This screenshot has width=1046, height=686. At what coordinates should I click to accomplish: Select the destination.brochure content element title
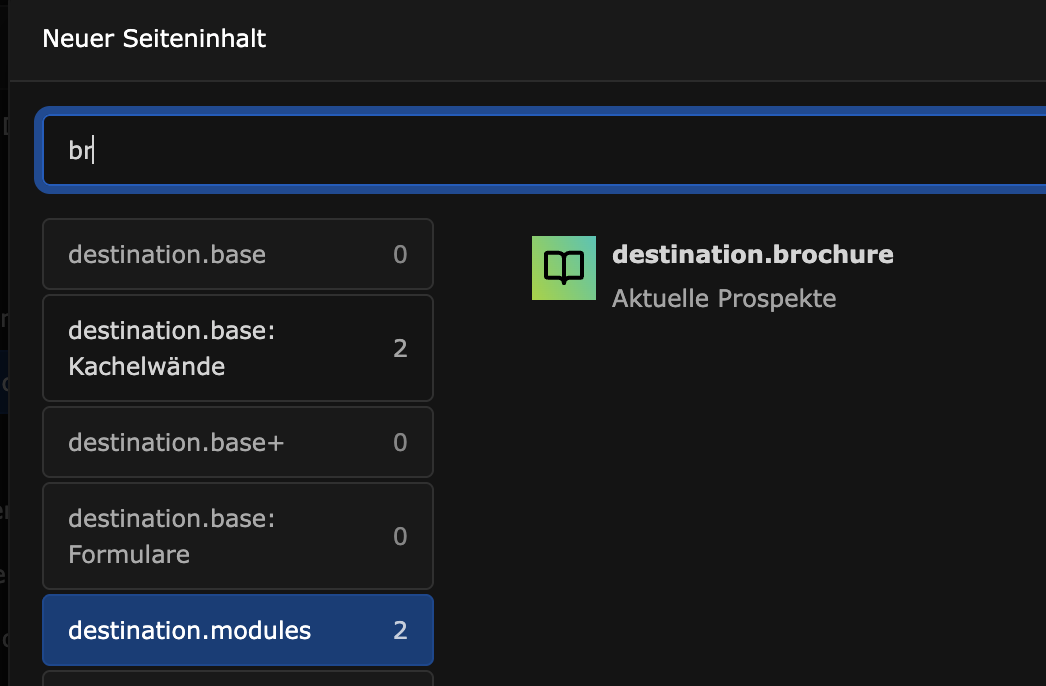coord(752,254)
